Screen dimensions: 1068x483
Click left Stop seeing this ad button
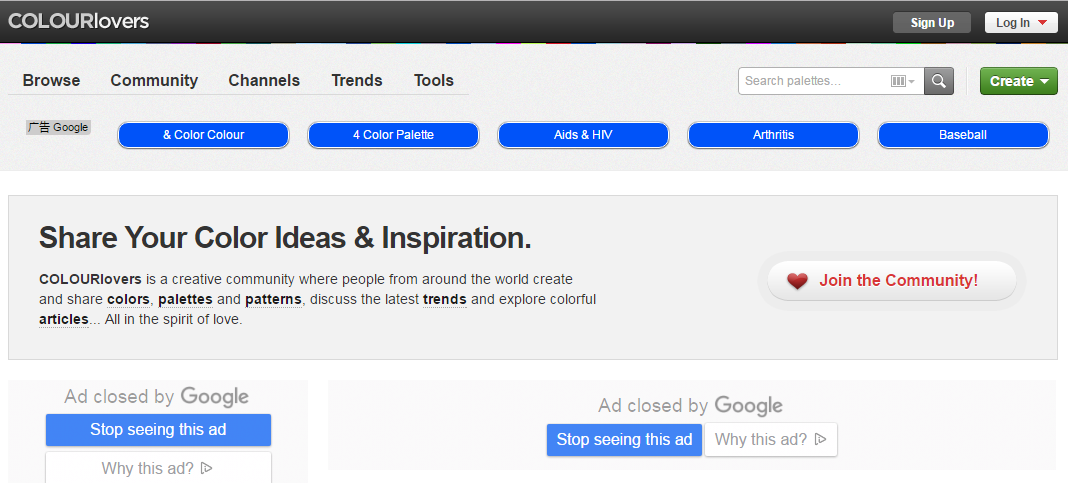(158, 430)
